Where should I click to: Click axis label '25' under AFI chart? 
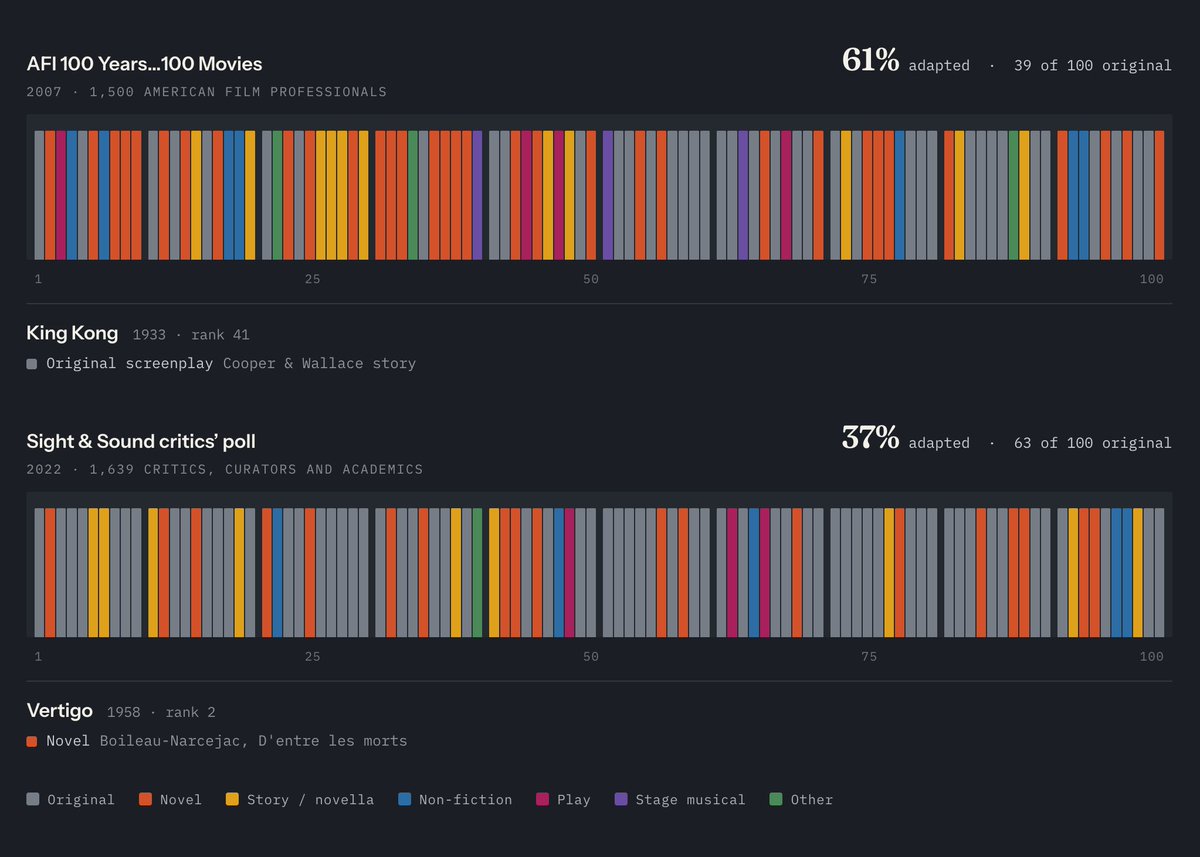(x=312, y=279)
